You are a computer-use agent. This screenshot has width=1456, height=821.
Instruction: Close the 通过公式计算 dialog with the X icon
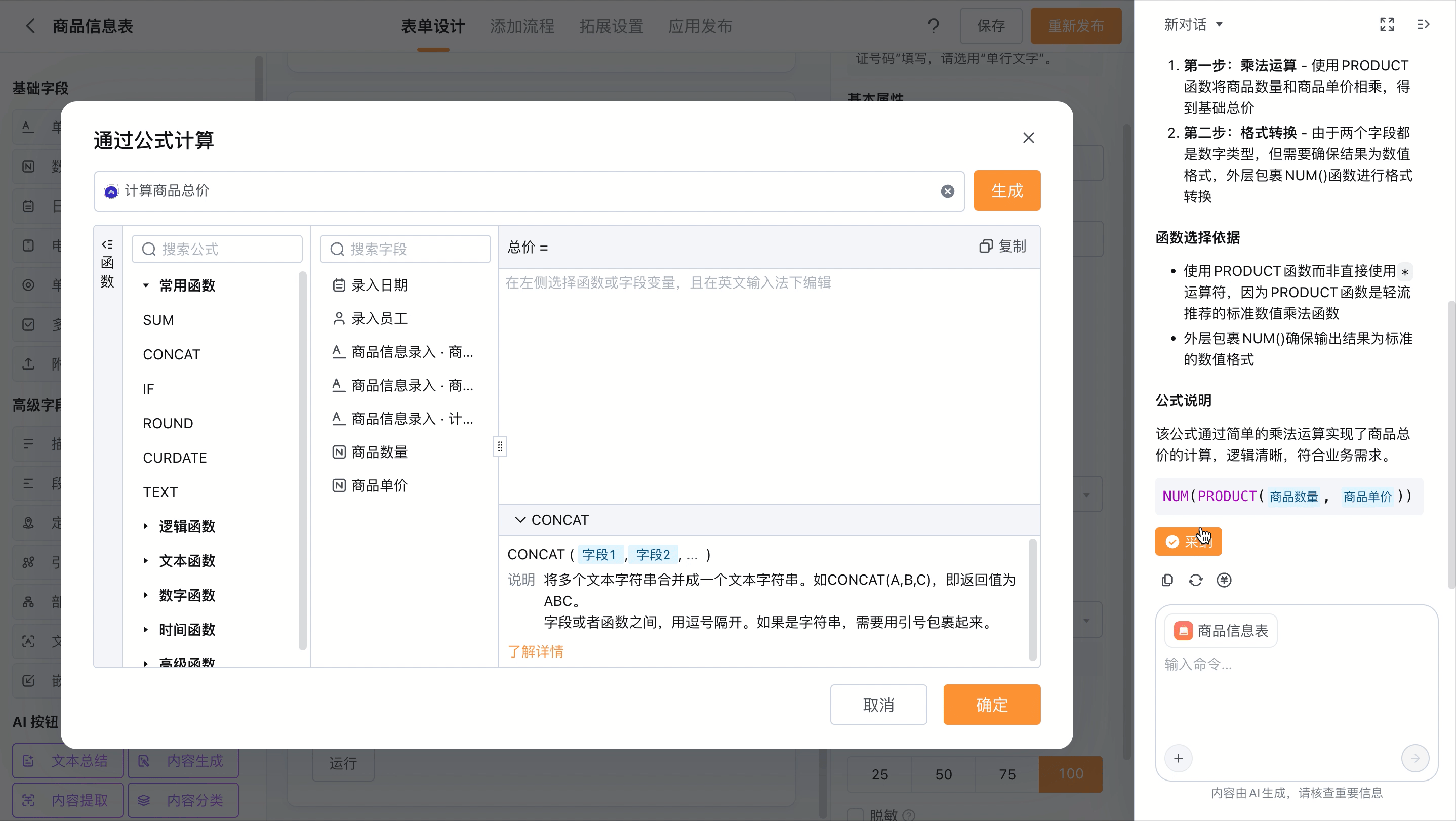(x=1028, y=138)
